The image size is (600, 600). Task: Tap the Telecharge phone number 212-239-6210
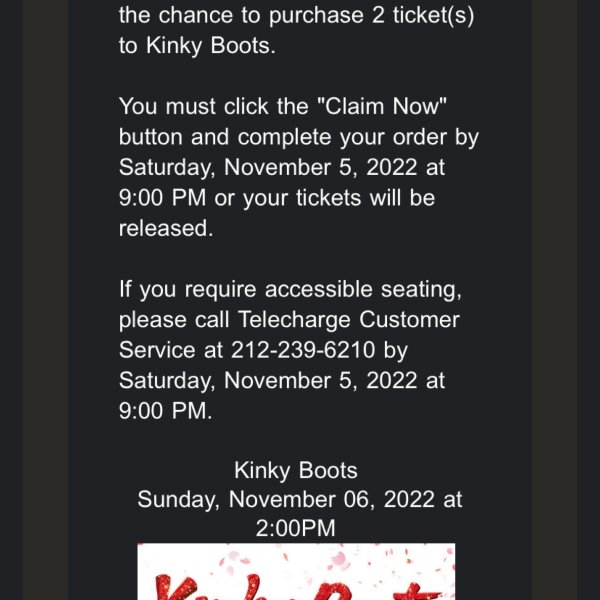point(303,350)
